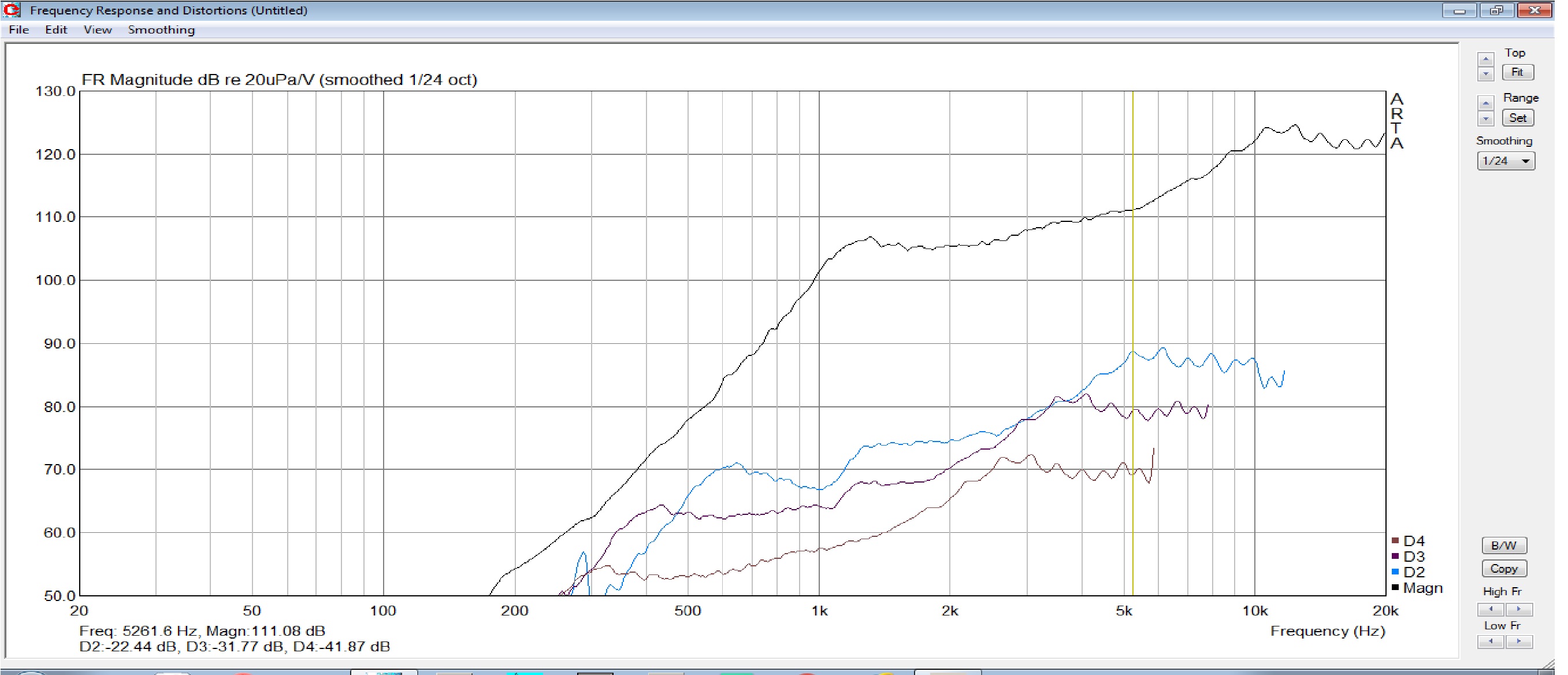Click the Top down arrow
The image size is (1568, 675).
(1485, 74)
